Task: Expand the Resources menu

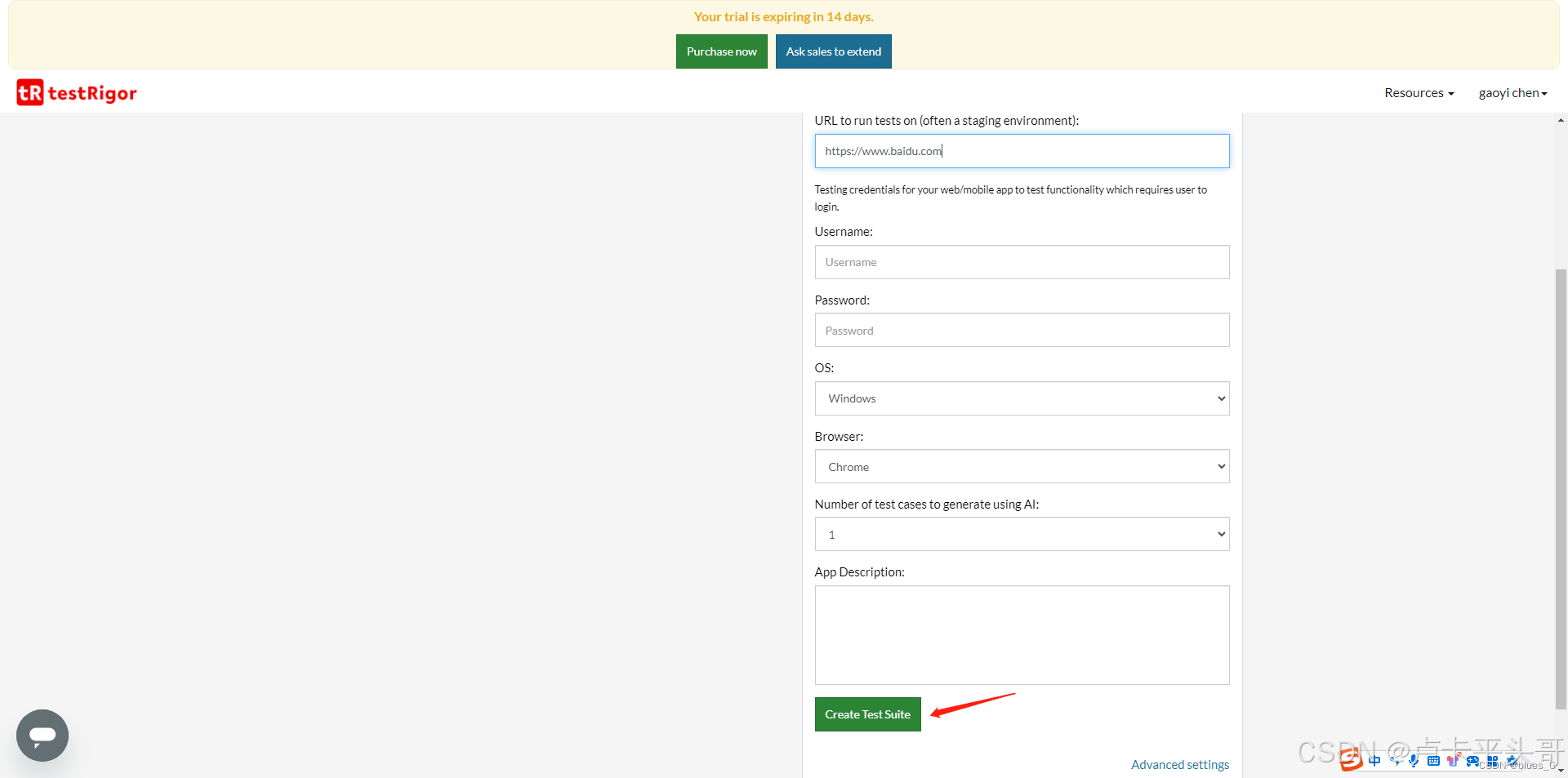Action: (x=1419, y=93)
